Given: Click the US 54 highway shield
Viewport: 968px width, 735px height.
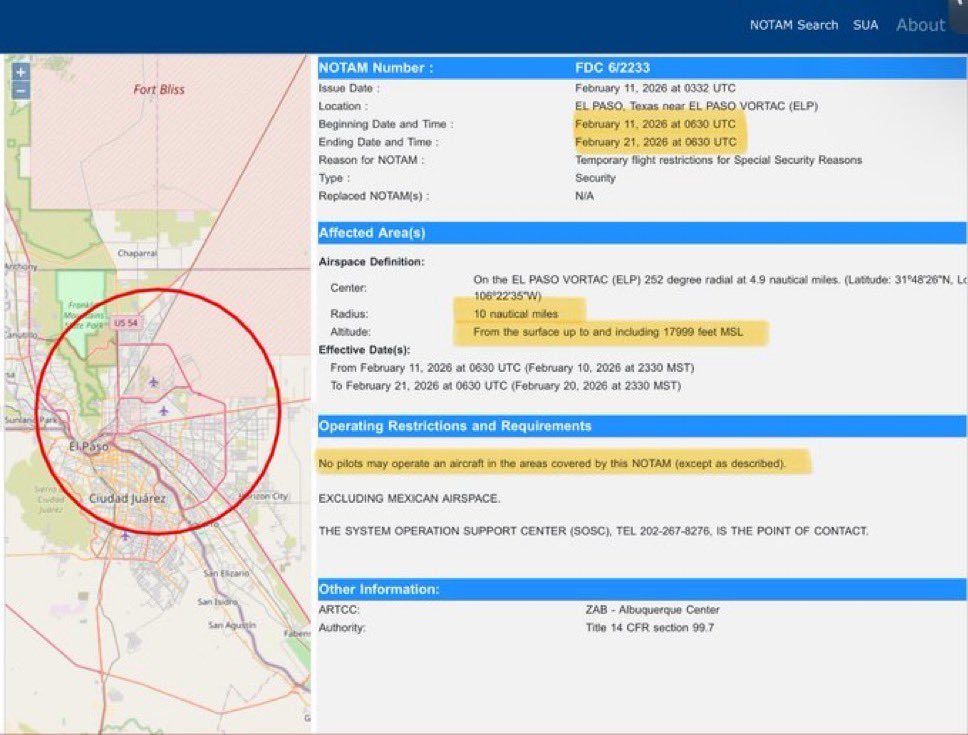Looking at the screenshot, I should 126,323.
